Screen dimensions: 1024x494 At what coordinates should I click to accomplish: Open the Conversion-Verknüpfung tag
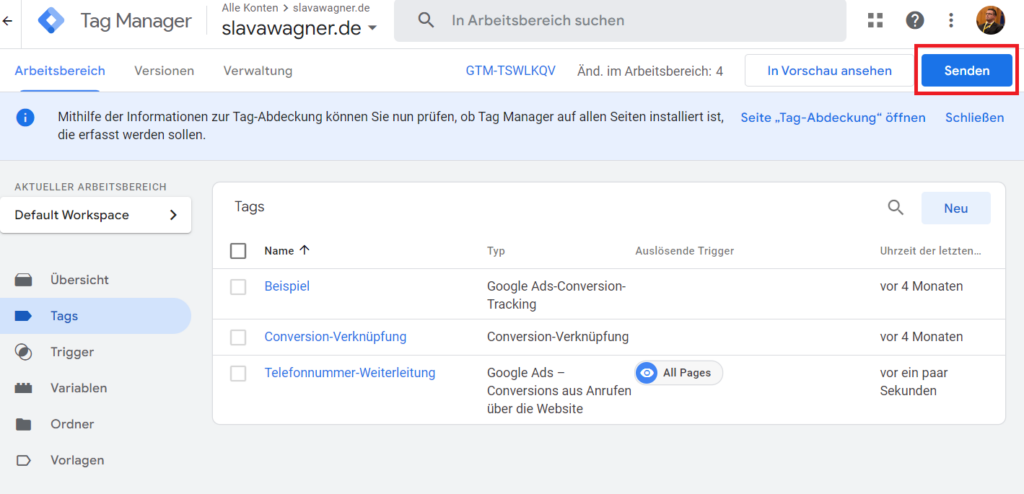[335, 337]
